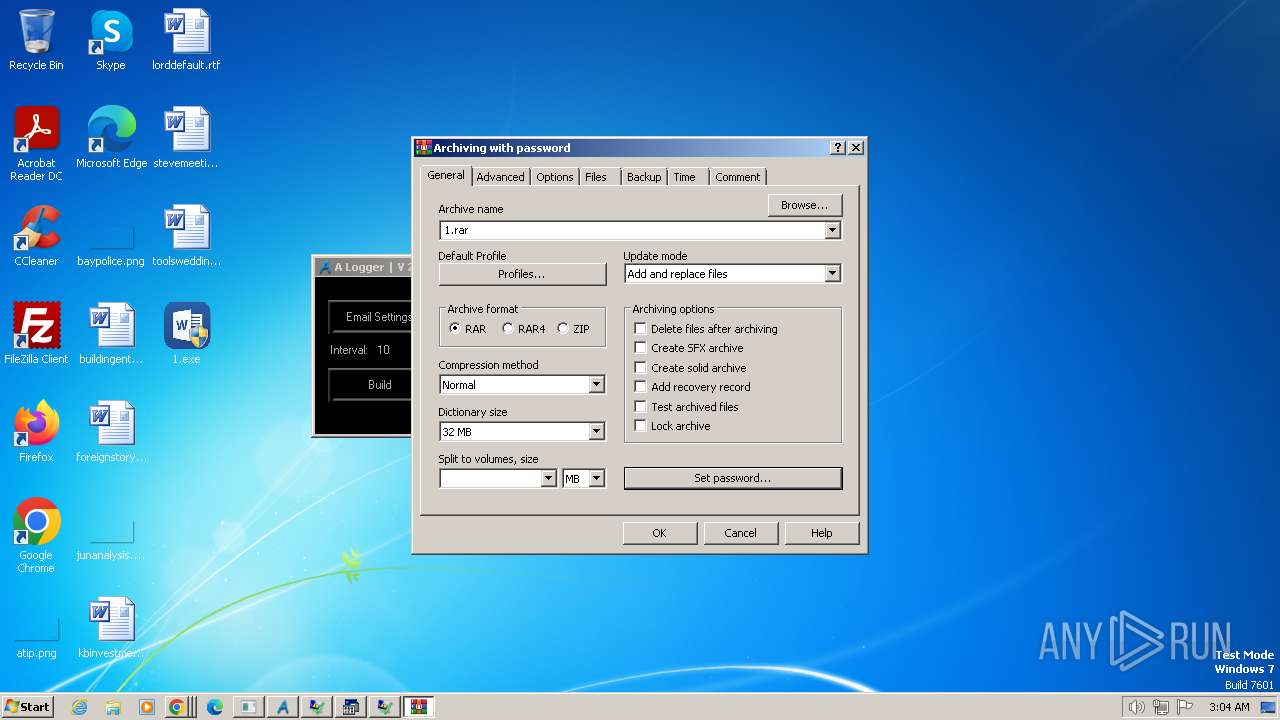Image resolution: width=1280 pixels, height=720 pixels.
Task: Expand Split to volumes size dropdown
Action: [548, 479]
